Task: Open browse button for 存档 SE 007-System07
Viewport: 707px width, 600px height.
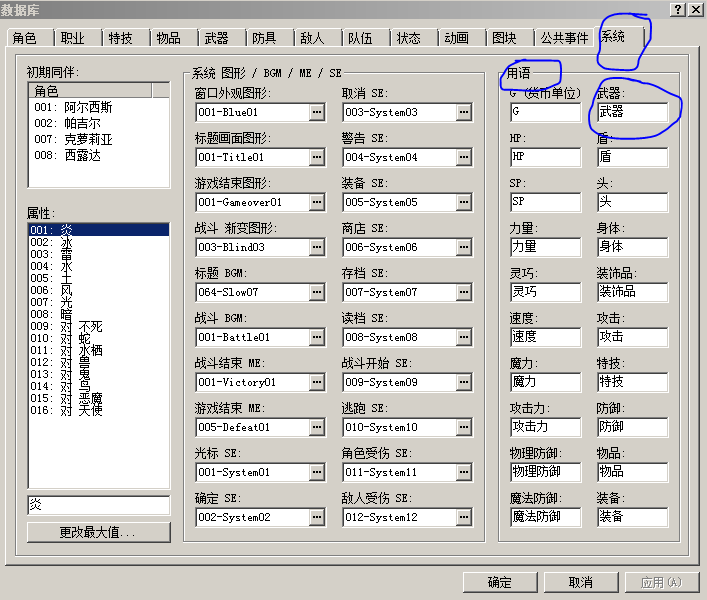Action: [464, 292]
